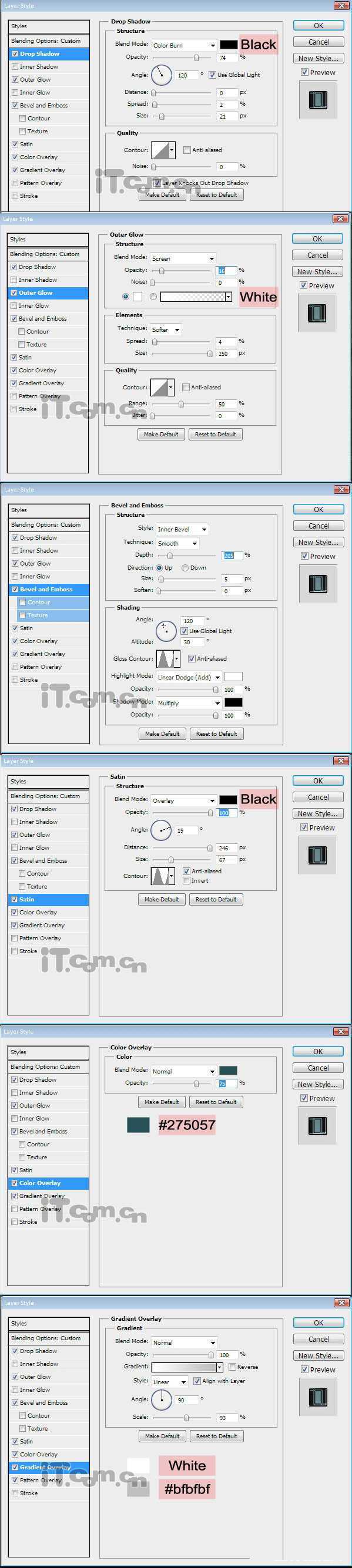352x1568 pixels.
Task: Open the Style Inner Bevel dropdown
Action: point(182,530)
